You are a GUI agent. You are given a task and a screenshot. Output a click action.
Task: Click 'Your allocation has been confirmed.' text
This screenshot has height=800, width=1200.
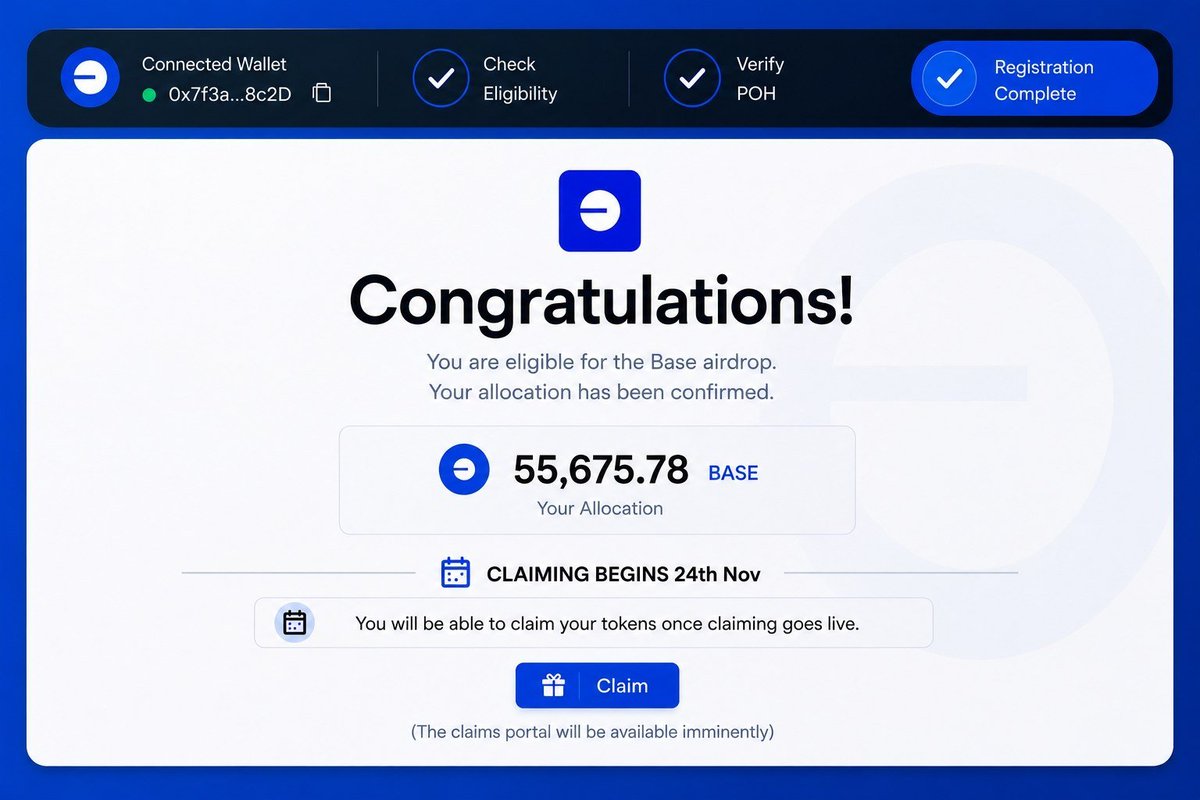coord(601,392)
